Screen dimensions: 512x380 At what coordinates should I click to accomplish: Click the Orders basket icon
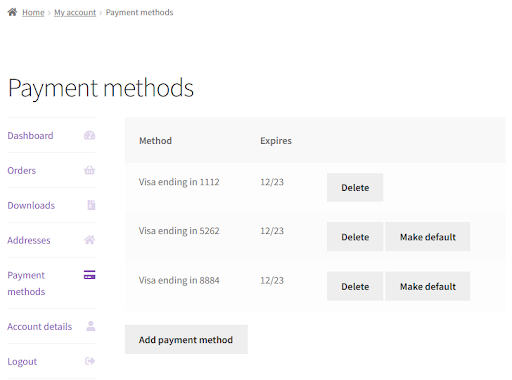pos(89,170)
